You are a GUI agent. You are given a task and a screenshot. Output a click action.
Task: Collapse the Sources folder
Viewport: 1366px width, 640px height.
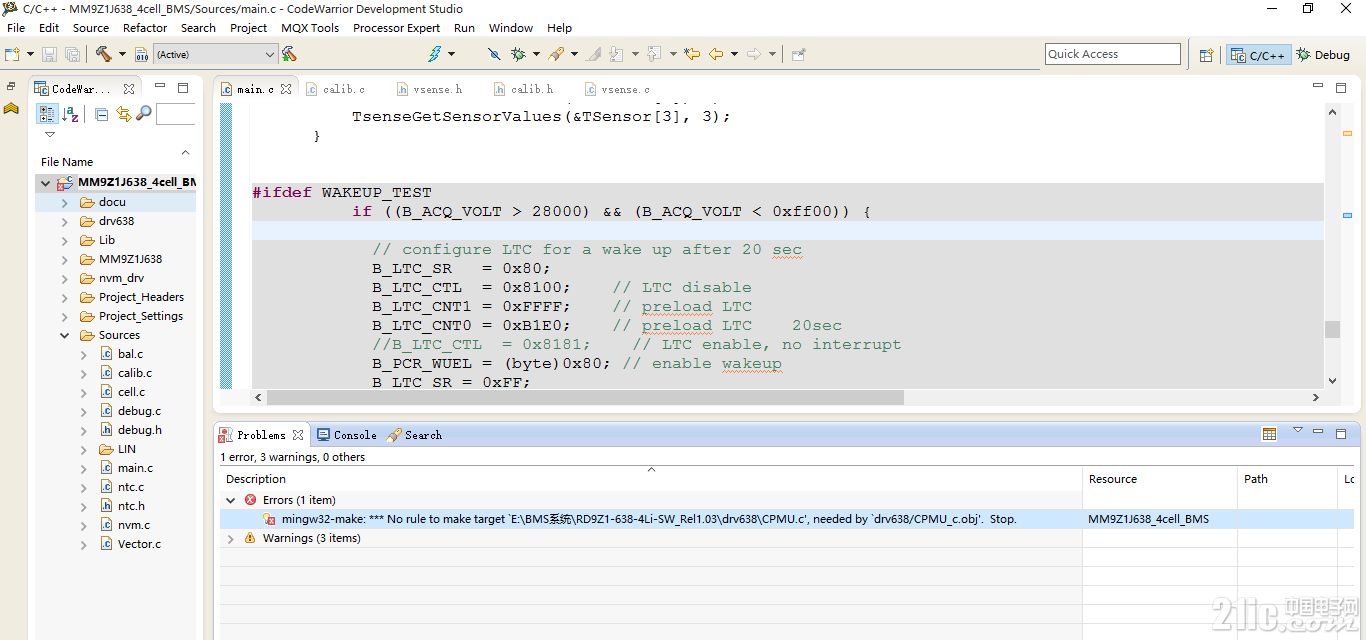pos(64,336)
